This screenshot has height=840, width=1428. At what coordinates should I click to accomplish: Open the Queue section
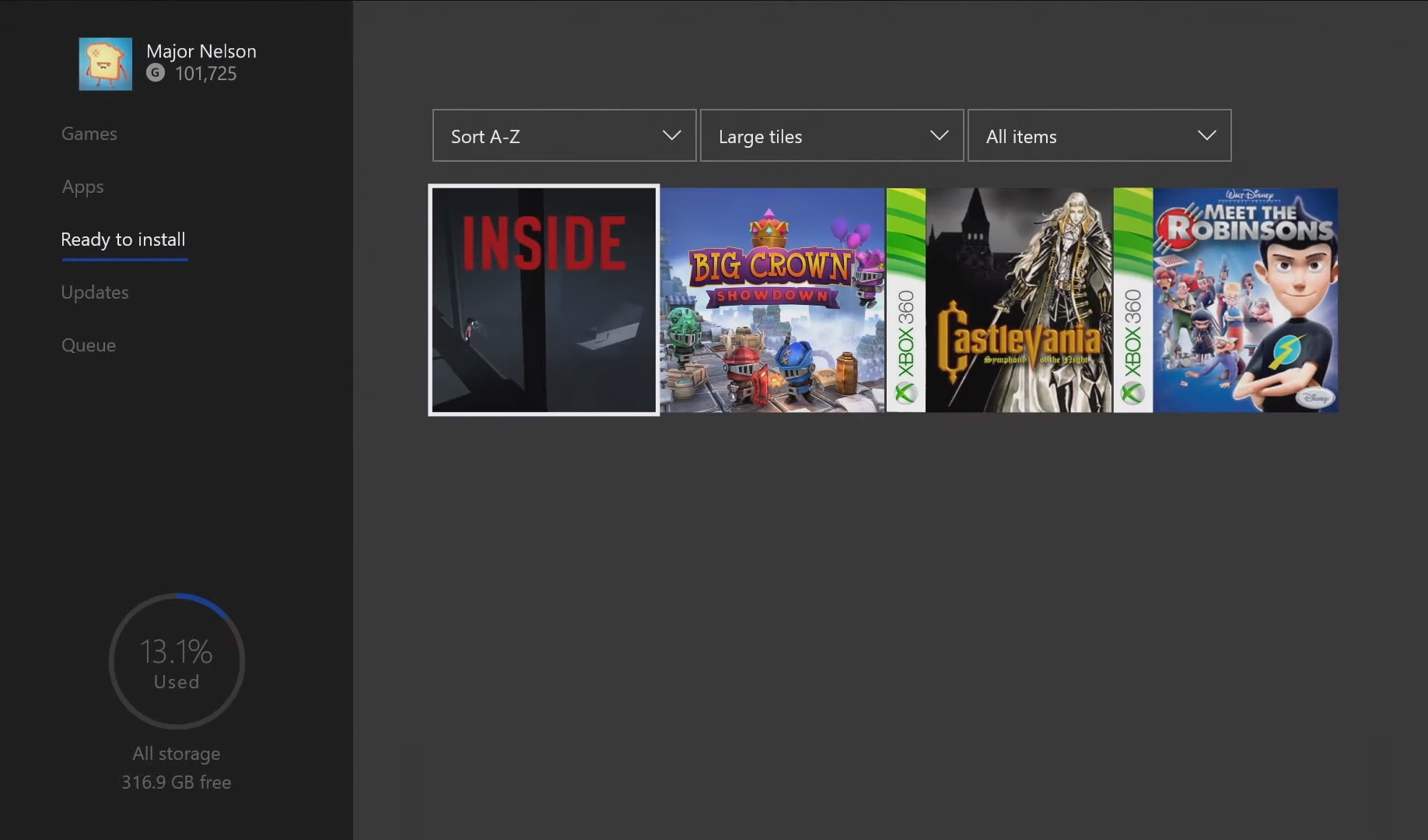pos(89,345)
